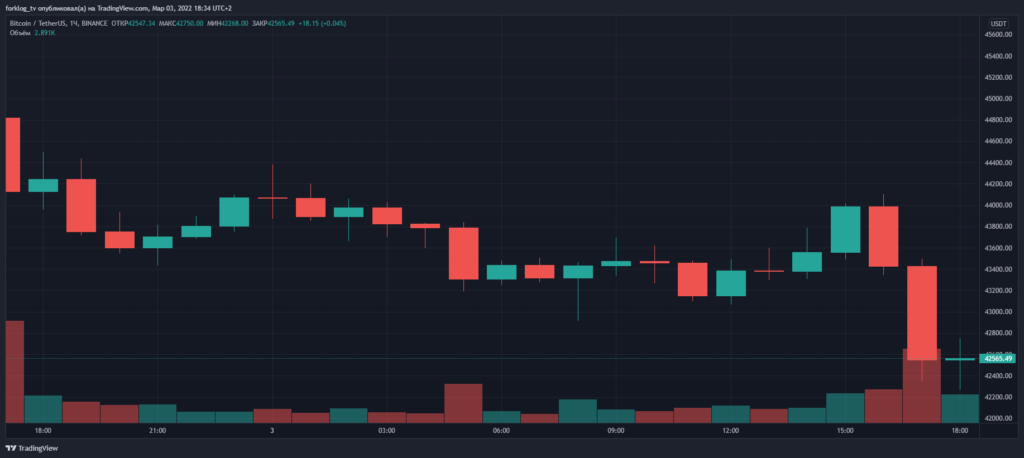Select the 03:00 time axis marker
1024x458 pixels.
click(387, 431)
